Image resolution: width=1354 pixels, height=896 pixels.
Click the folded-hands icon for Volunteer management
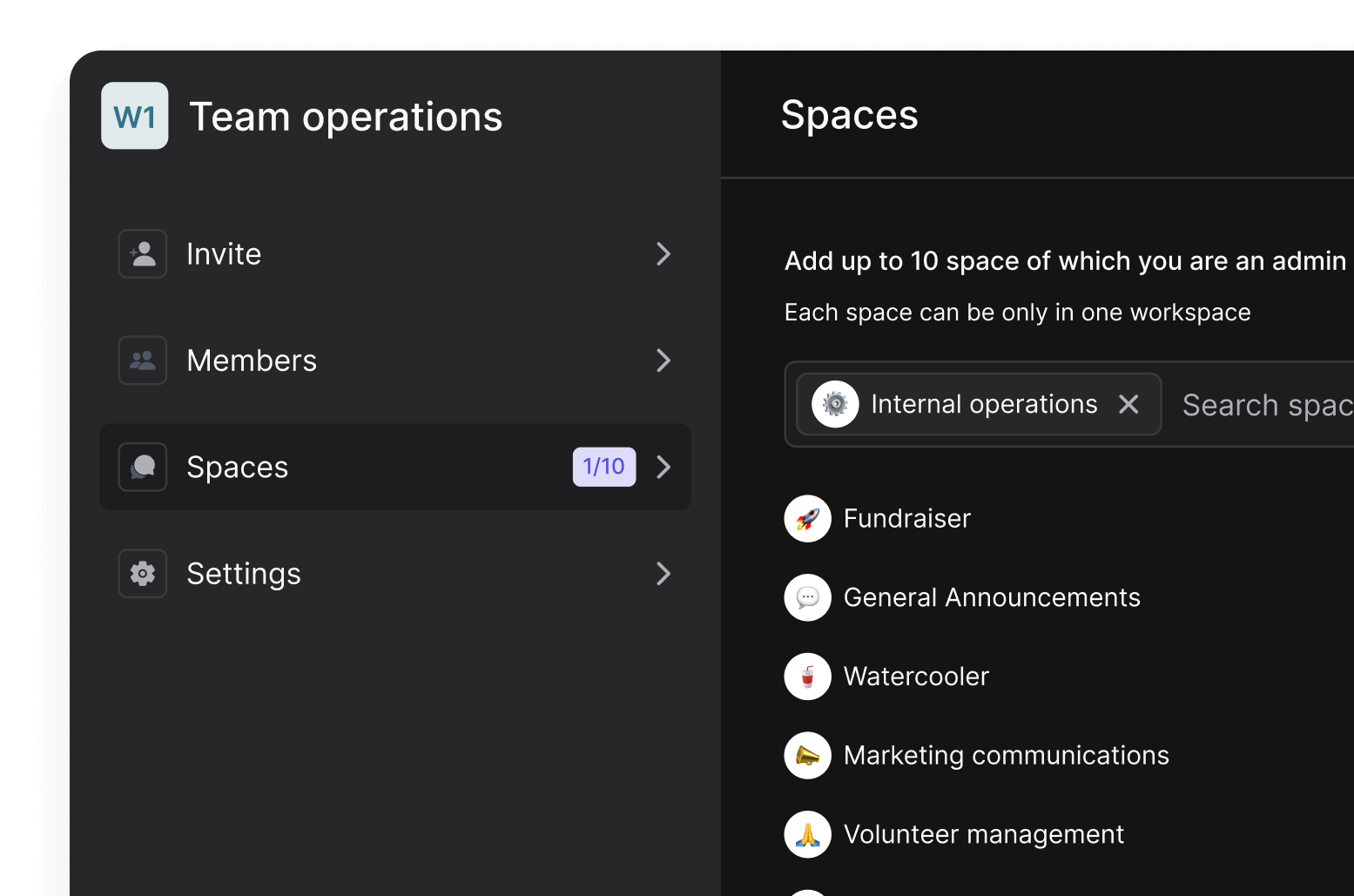point(807,833)
